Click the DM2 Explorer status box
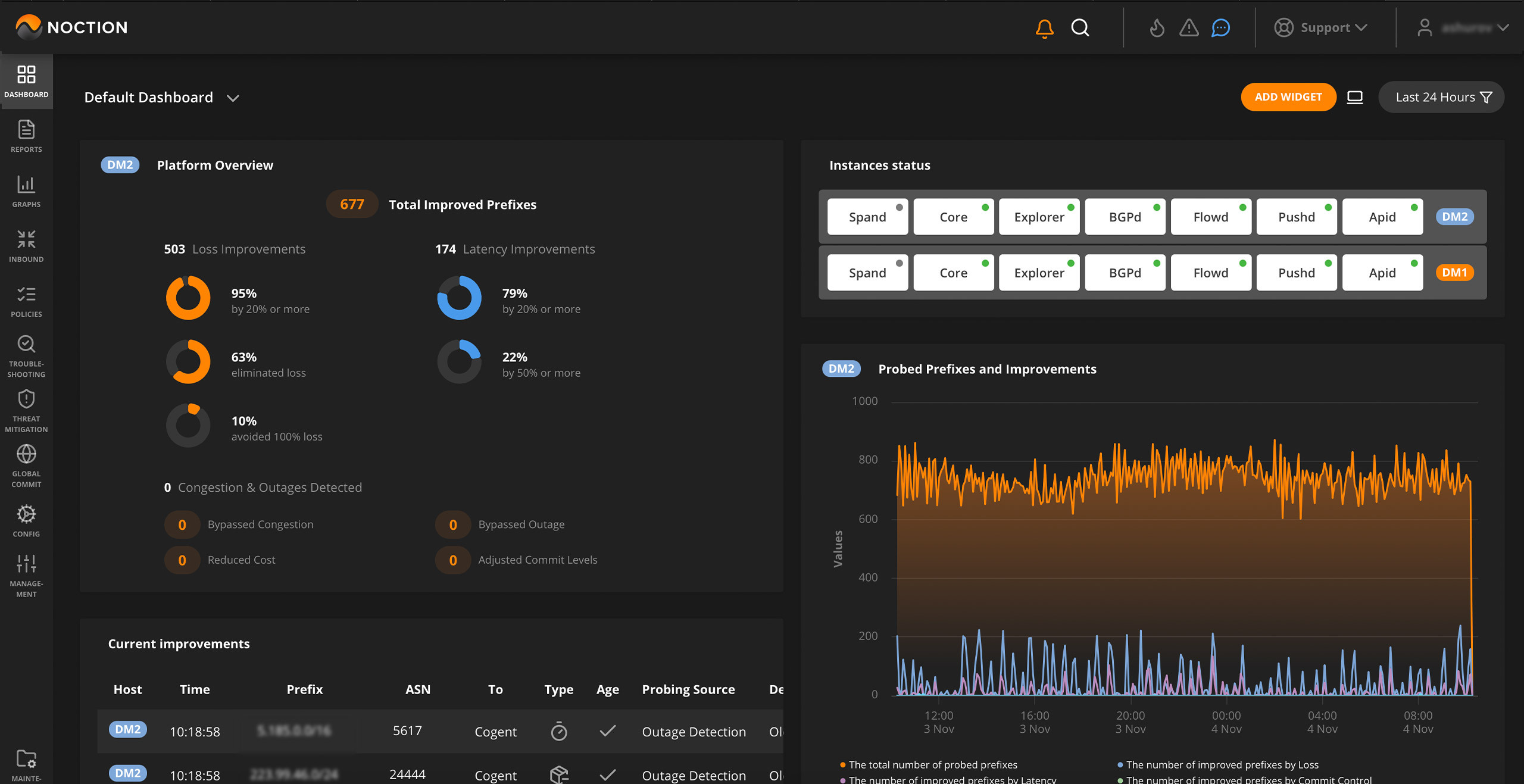Viewport: 1524px width, 784px height. pyautogui.click(x=1039, y=217)
